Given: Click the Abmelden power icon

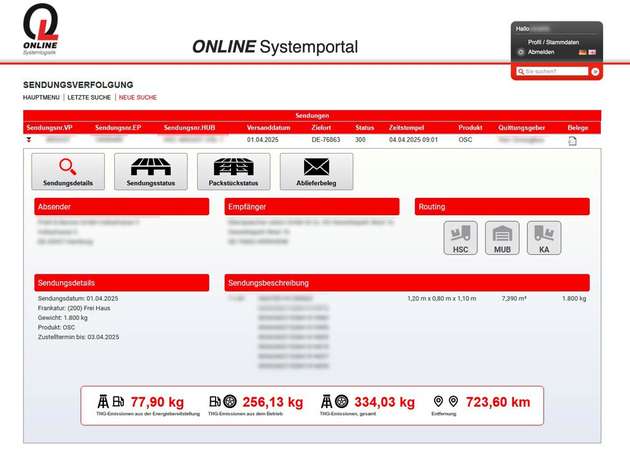Looking at the screenshot, I should click(x=521, y=52).
